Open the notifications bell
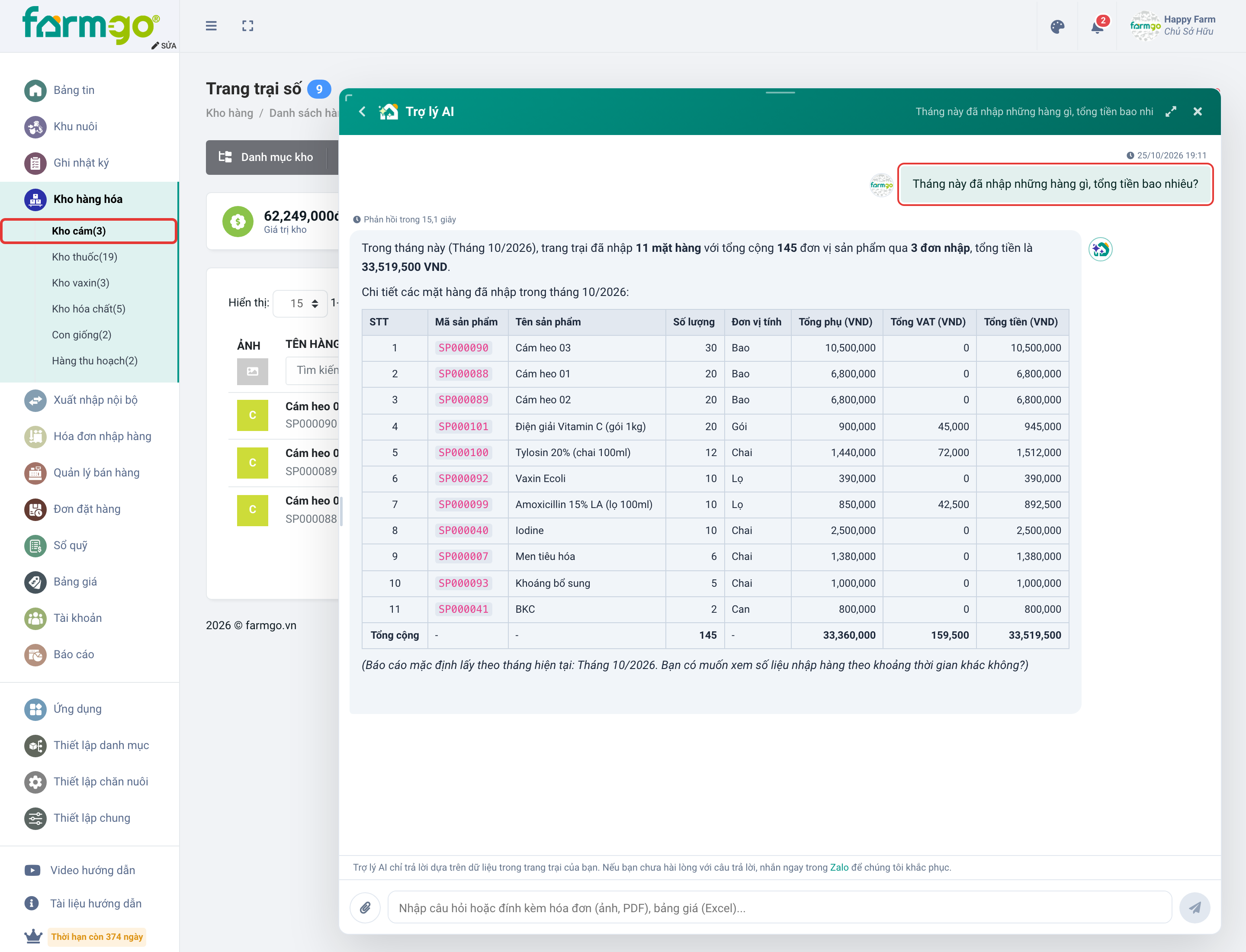 click(x=1098, y=27)
